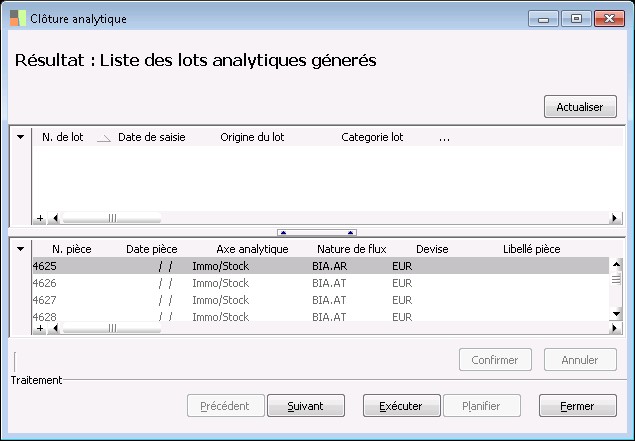The image size is (635, 441).
Task: Click the Confirmer button
Action: point(495,360)
